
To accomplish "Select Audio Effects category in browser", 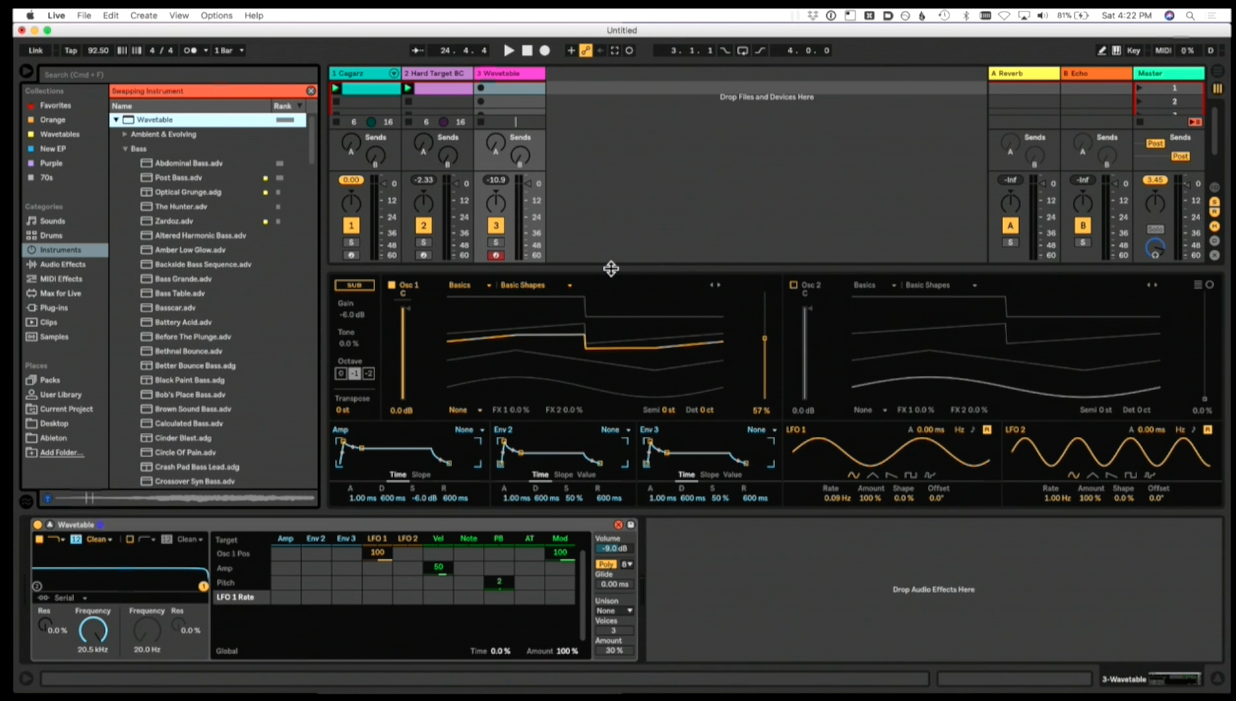I will tap(62, 265).
